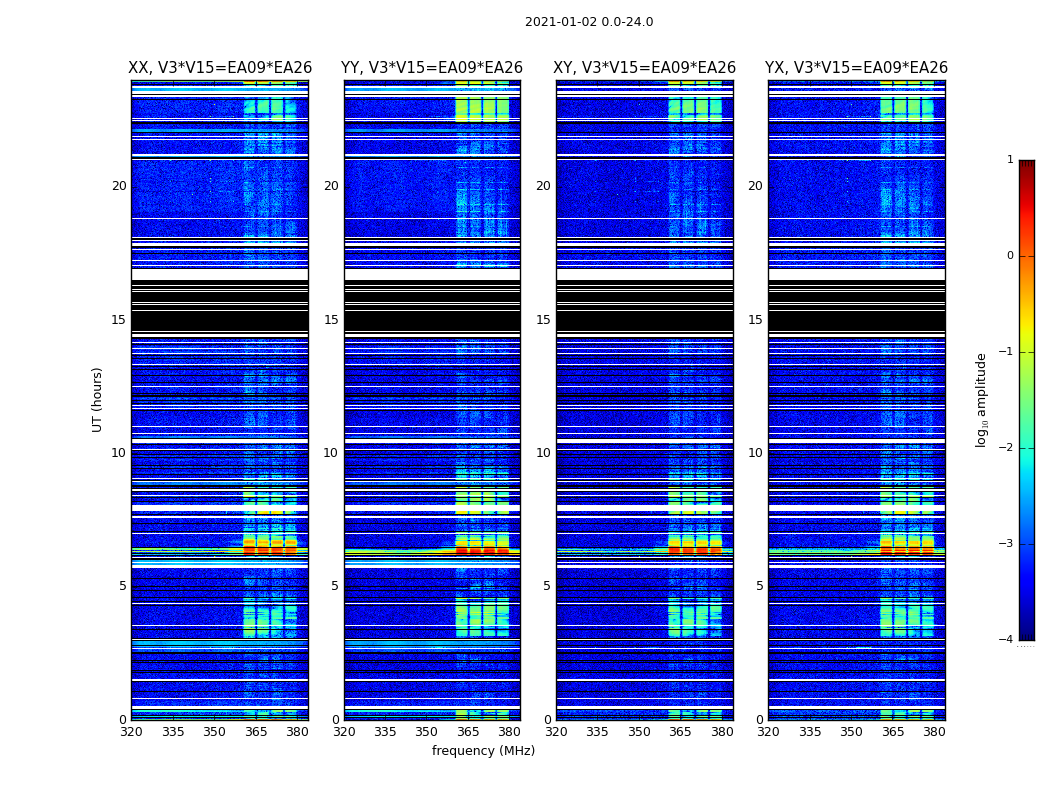Select the XX polarization panel title

point(220,68)
